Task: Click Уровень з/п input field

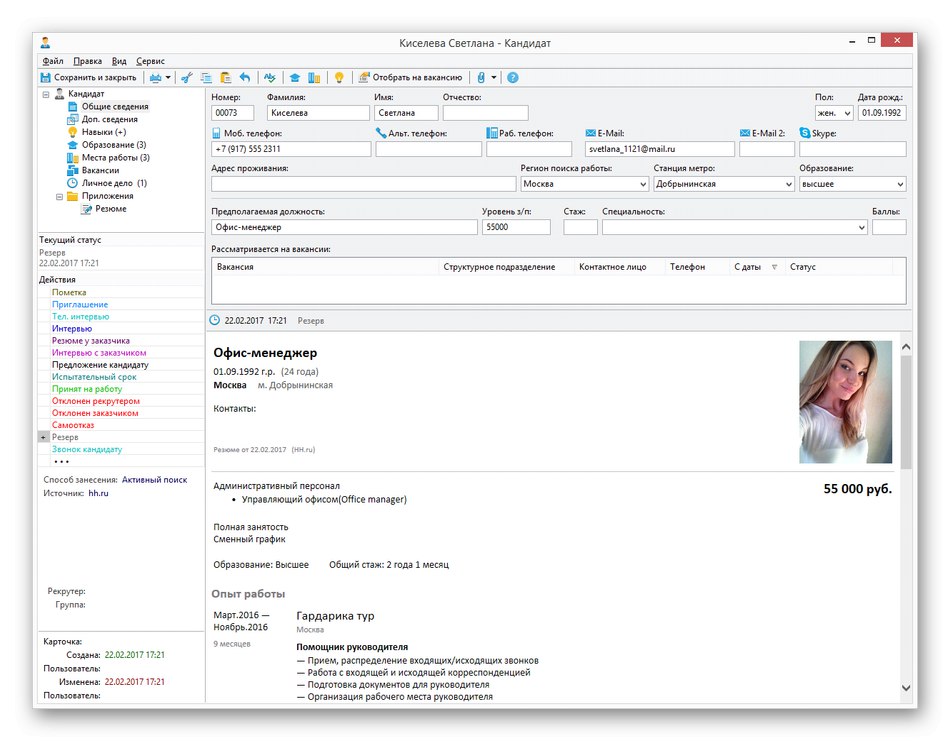Action: tap(516, 227)
